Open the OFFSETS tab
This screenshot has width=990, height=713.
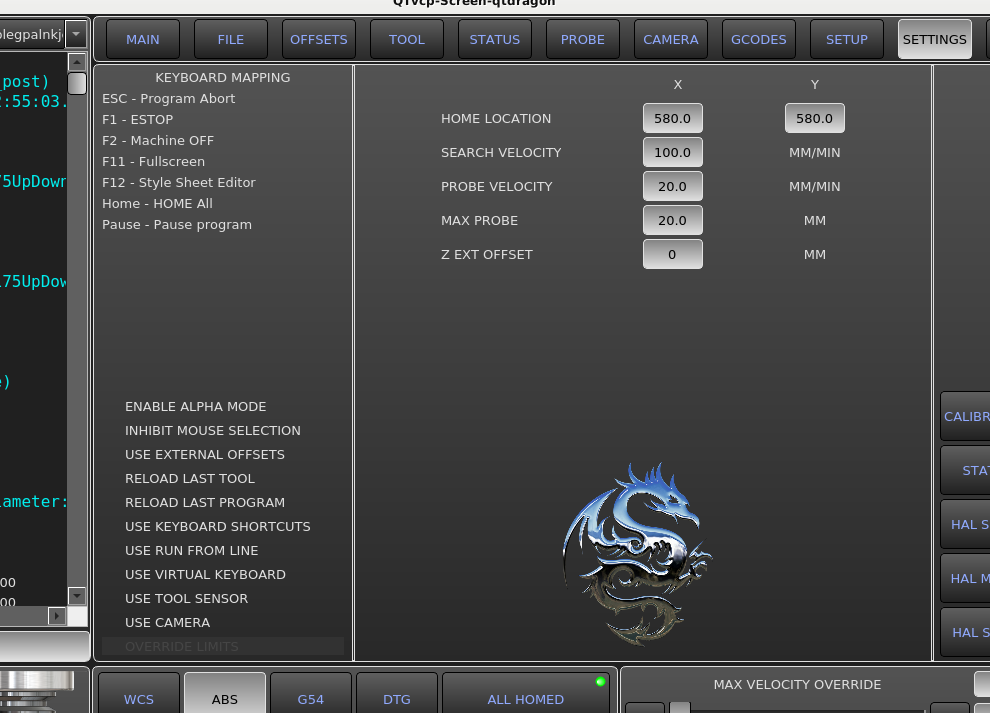(318, 40)
